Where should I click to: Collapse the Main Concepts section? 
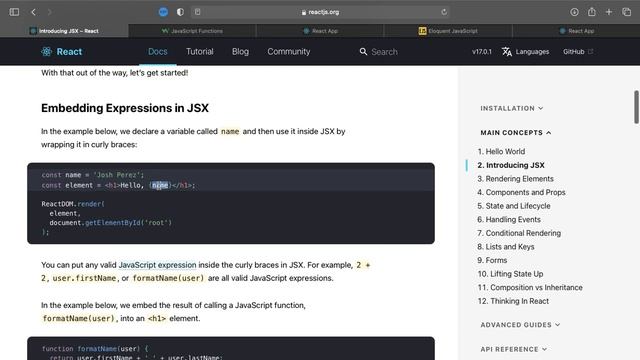(x=516, y=133)
